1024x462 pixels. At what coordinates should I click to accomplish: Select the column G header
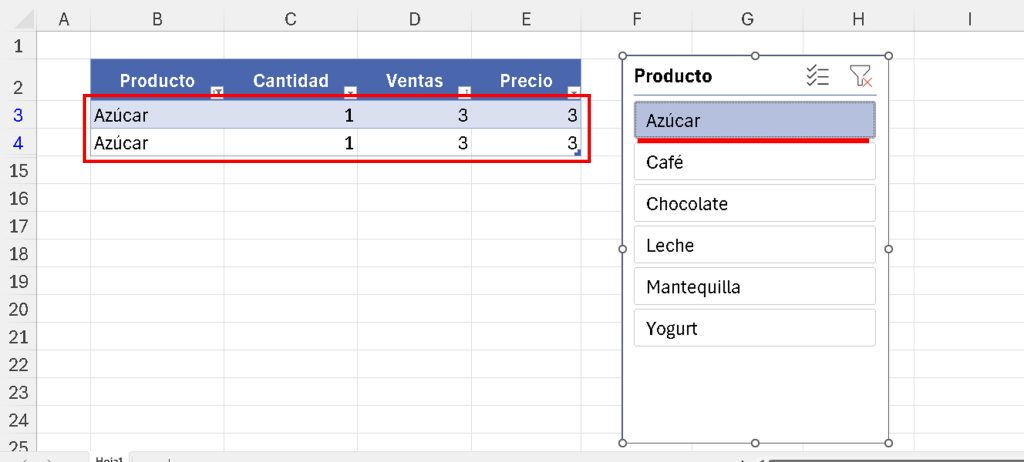[x=747, y=17]
